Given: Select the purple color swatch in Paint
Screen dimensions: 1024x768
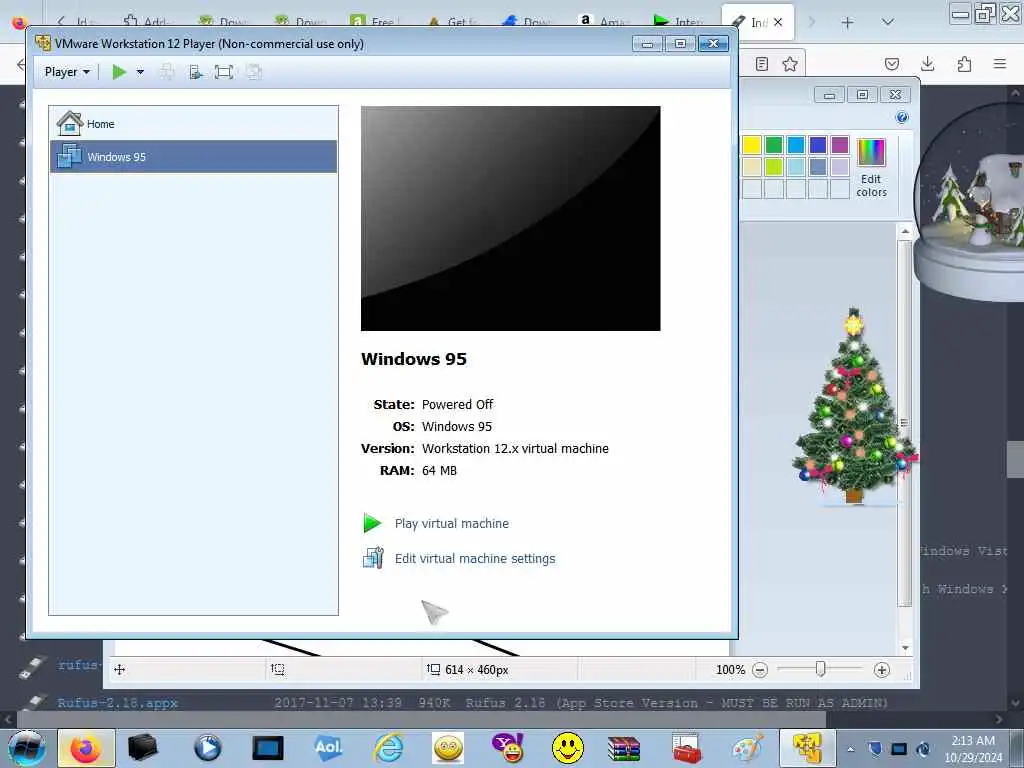Looking at the screenshot, I should tap(840, 144).
